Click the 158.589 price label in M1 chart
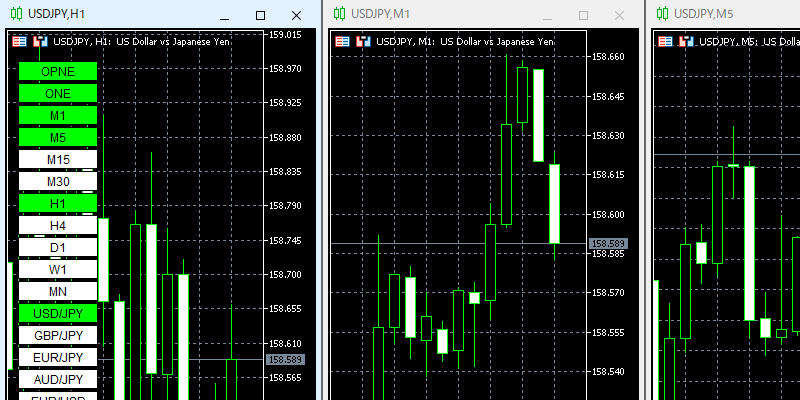The height and width of the screenshot is (400, 800). pos(608,243)
